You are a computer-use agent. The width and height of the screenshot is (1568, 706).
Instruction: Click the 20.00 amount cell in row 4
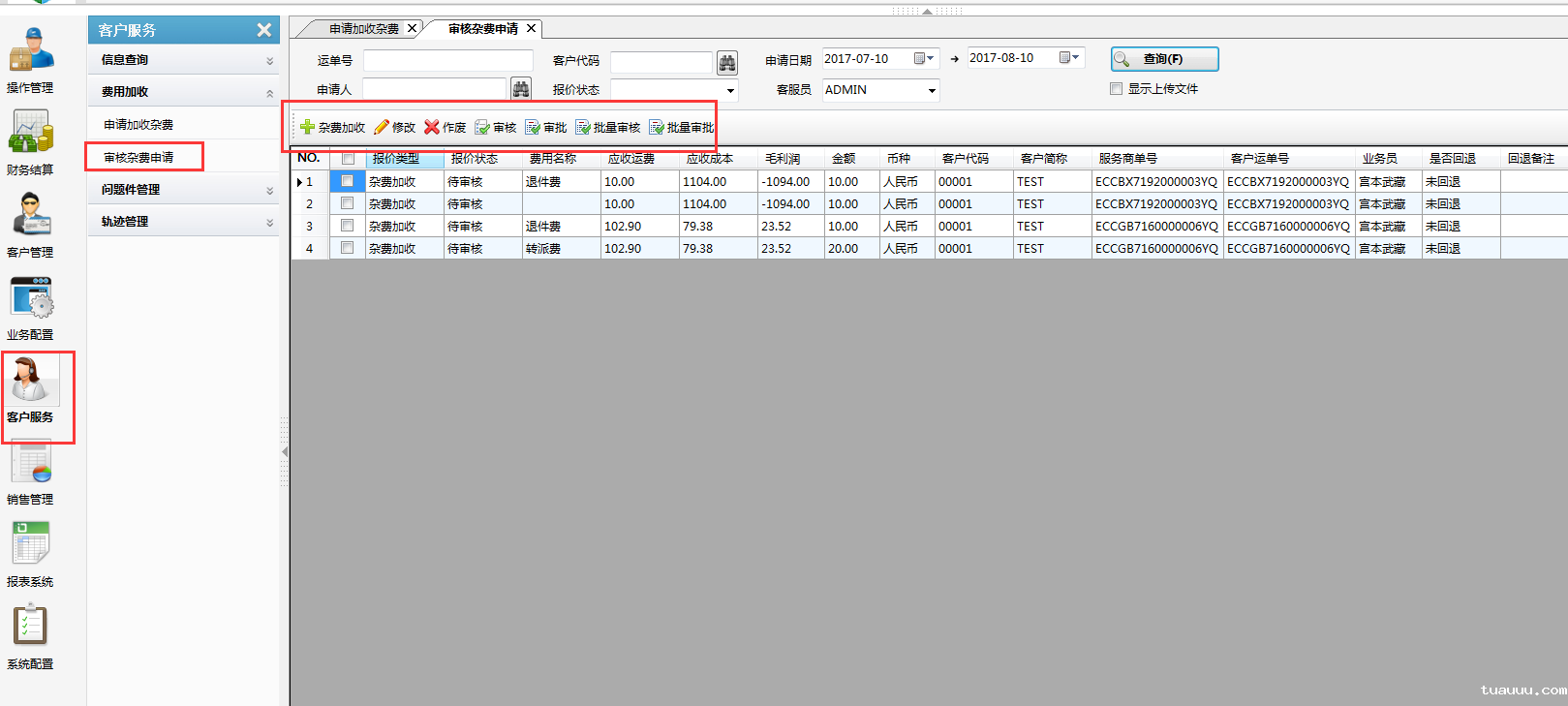[x=852, y=249]
